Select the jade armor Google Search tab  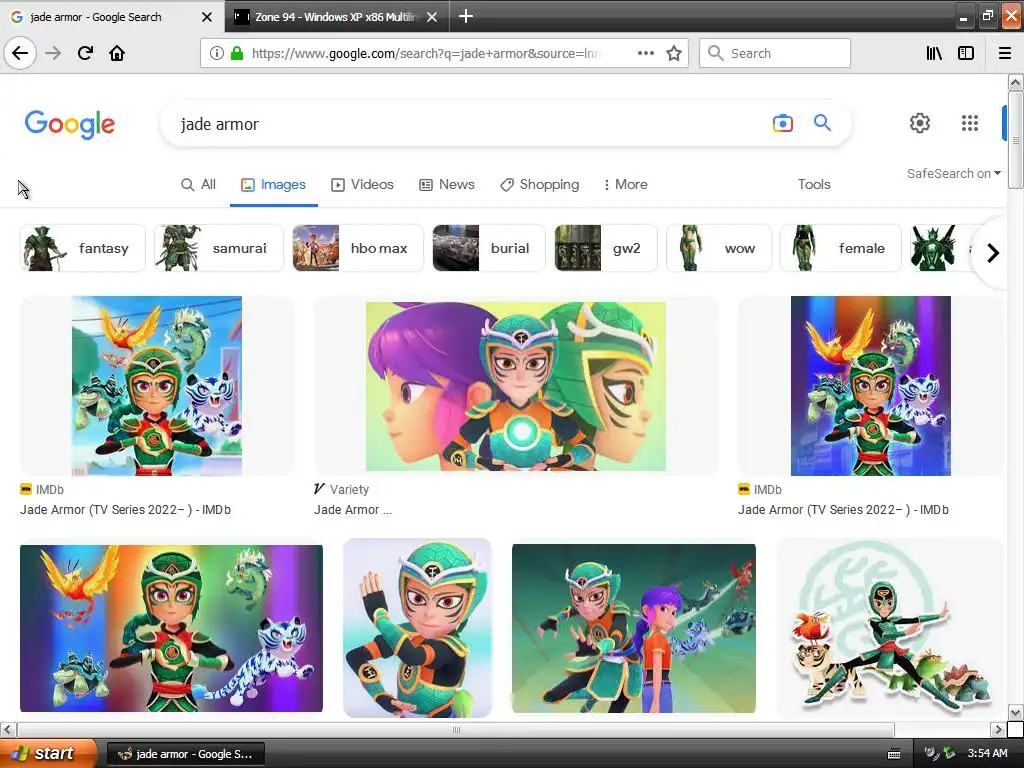[111, 17]
